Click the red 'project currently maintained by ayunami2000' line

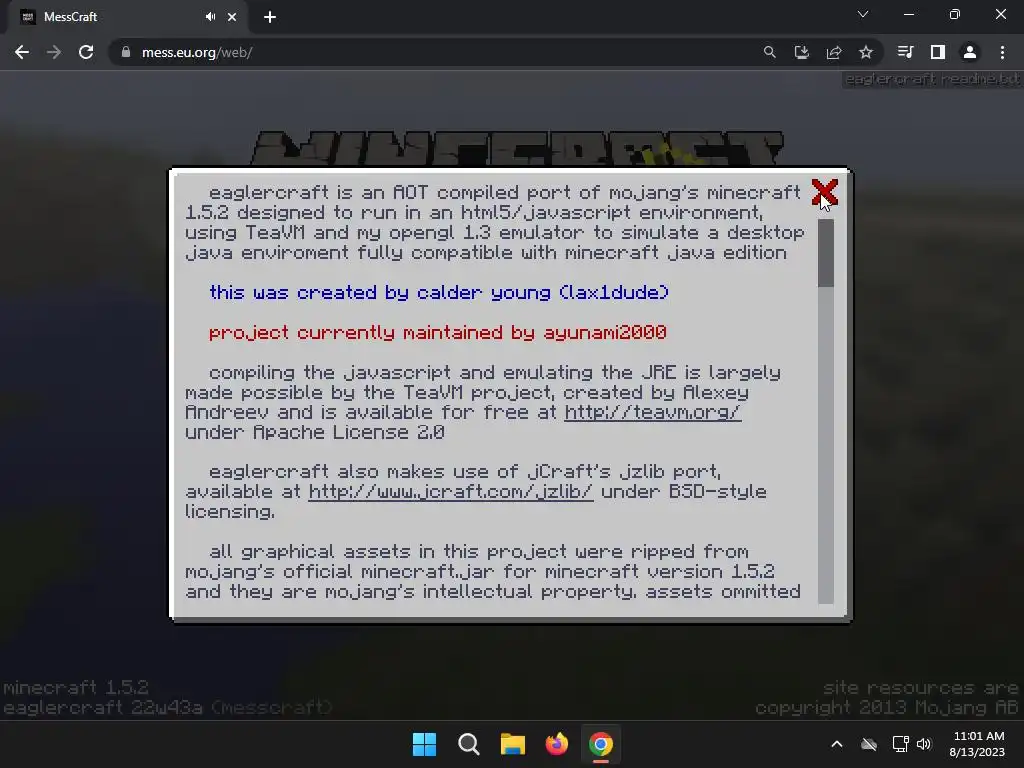pyautogui.click(x=438, y=332)
